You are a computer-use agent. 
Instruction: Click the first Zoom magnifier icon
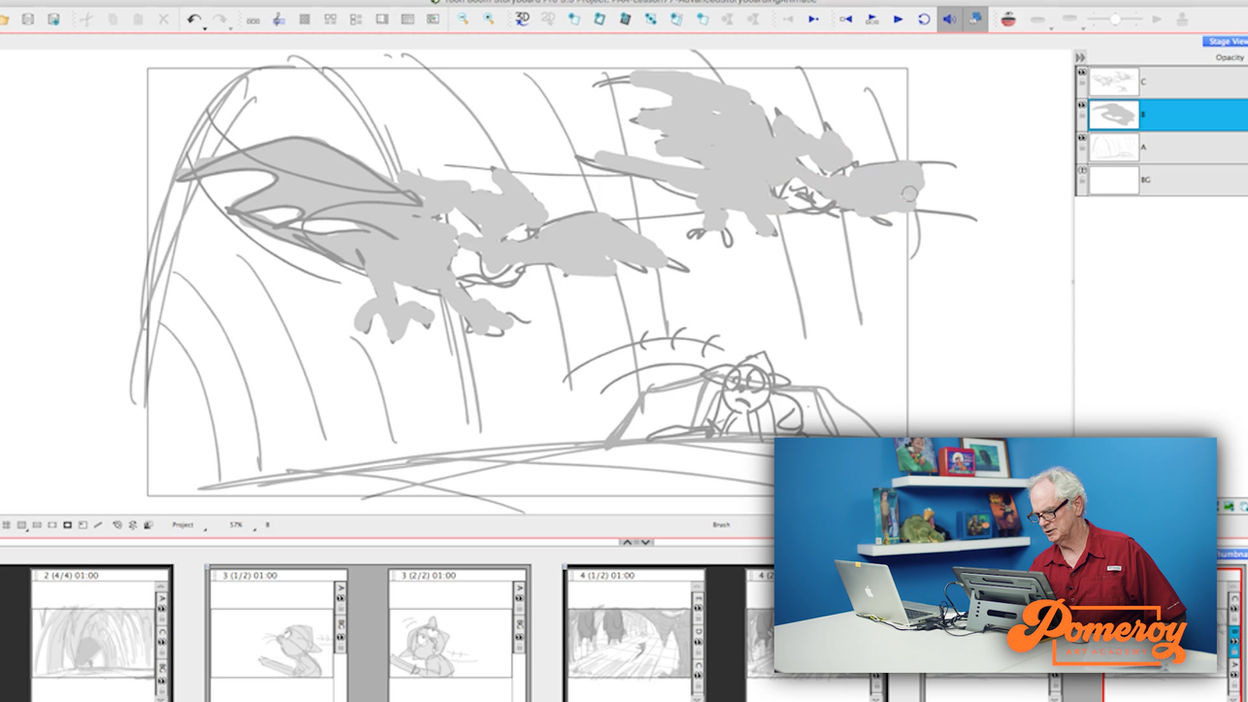click(x=463, y=19)
